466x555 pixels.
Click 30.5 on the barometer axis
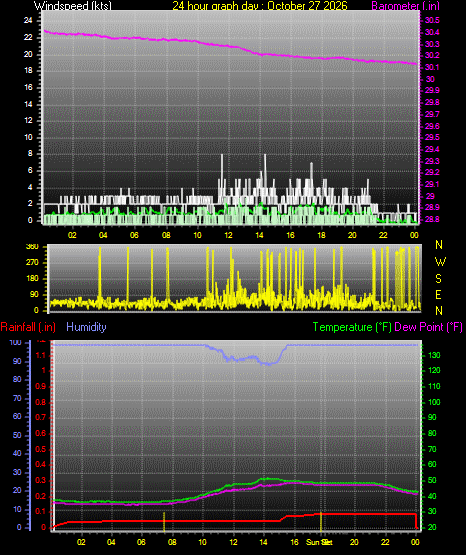432,20
